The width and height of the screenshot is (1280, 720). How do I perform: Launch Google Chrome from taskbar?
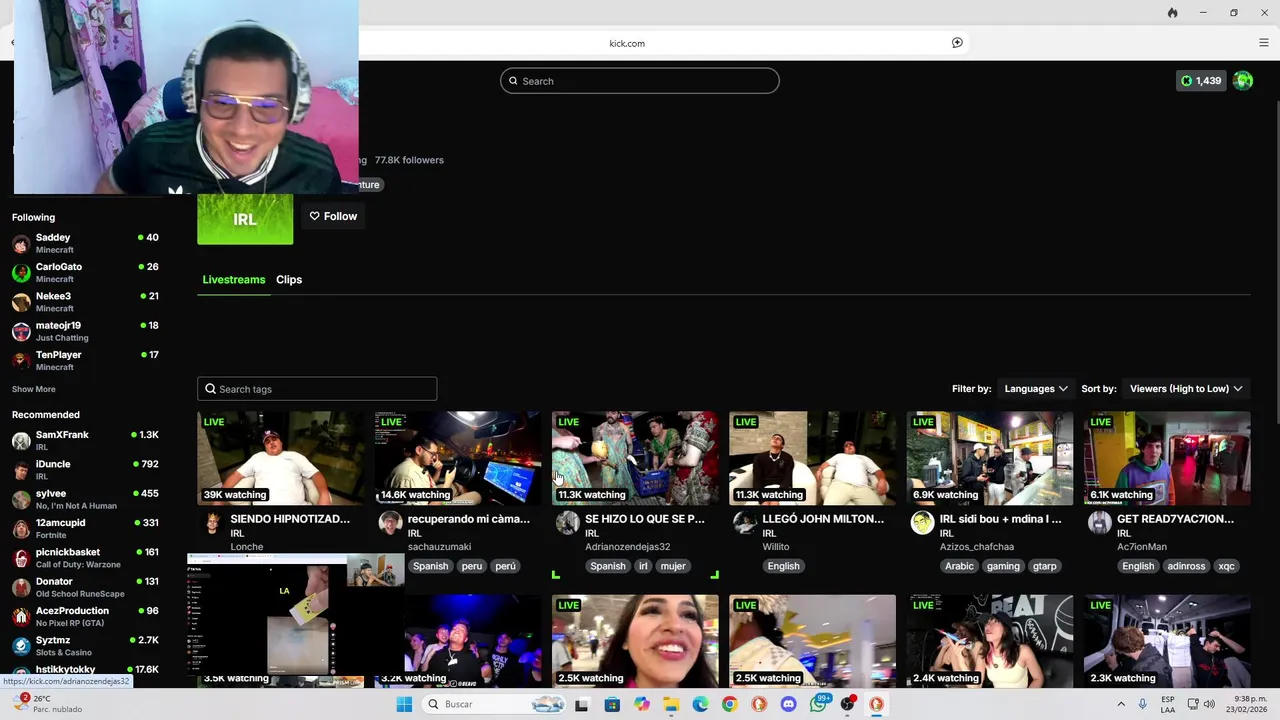tap(729, 704)
